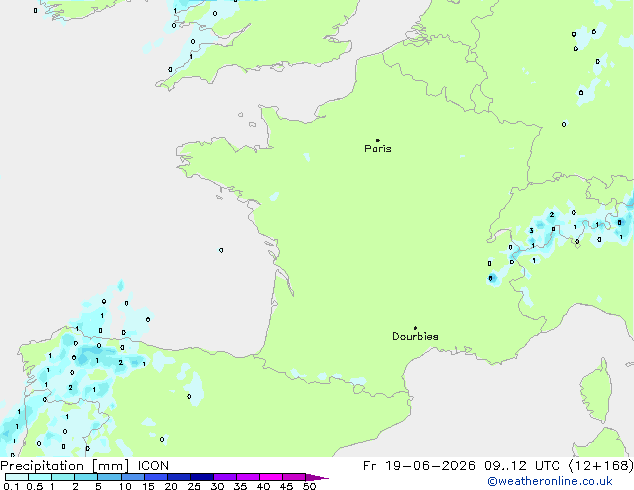The width and height of the screenshot is (634, 490).
Task: Click the 'Precipitation [mm]' map title
Action: tap(65, 466)
